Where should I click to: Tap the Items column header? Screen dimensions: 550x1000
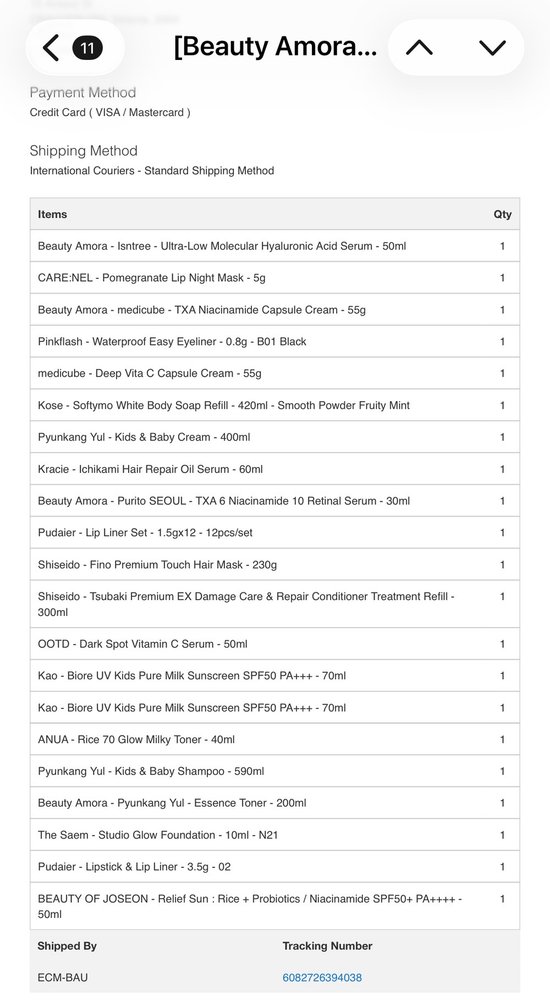(x=52, y=214)
